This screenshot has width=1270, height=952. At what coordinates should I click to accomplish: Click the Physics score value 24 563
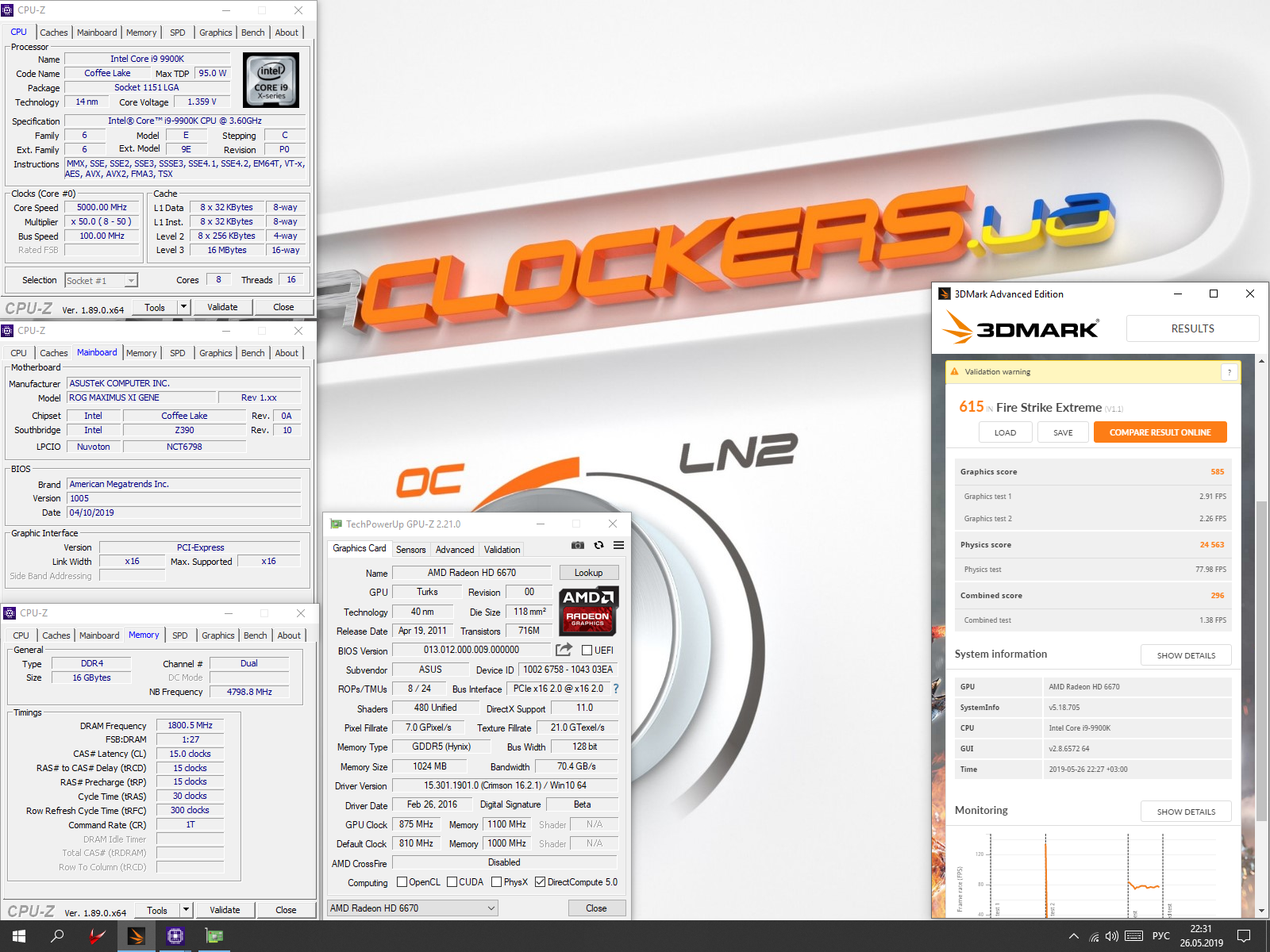[1211, 545]
